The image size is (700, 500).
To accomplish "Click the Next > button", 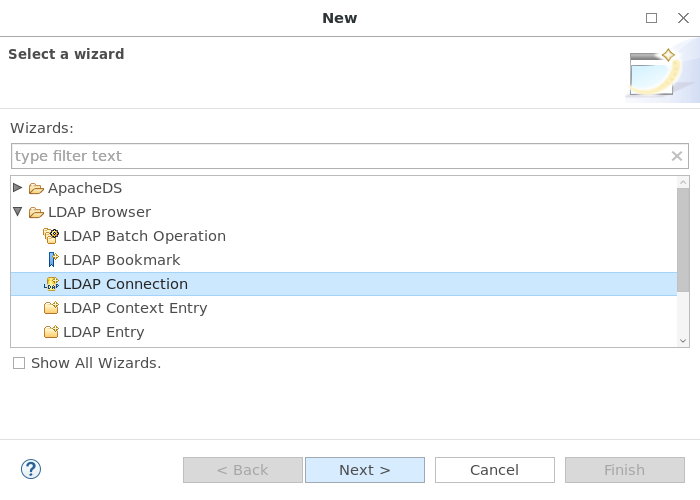I will (365, 470).
